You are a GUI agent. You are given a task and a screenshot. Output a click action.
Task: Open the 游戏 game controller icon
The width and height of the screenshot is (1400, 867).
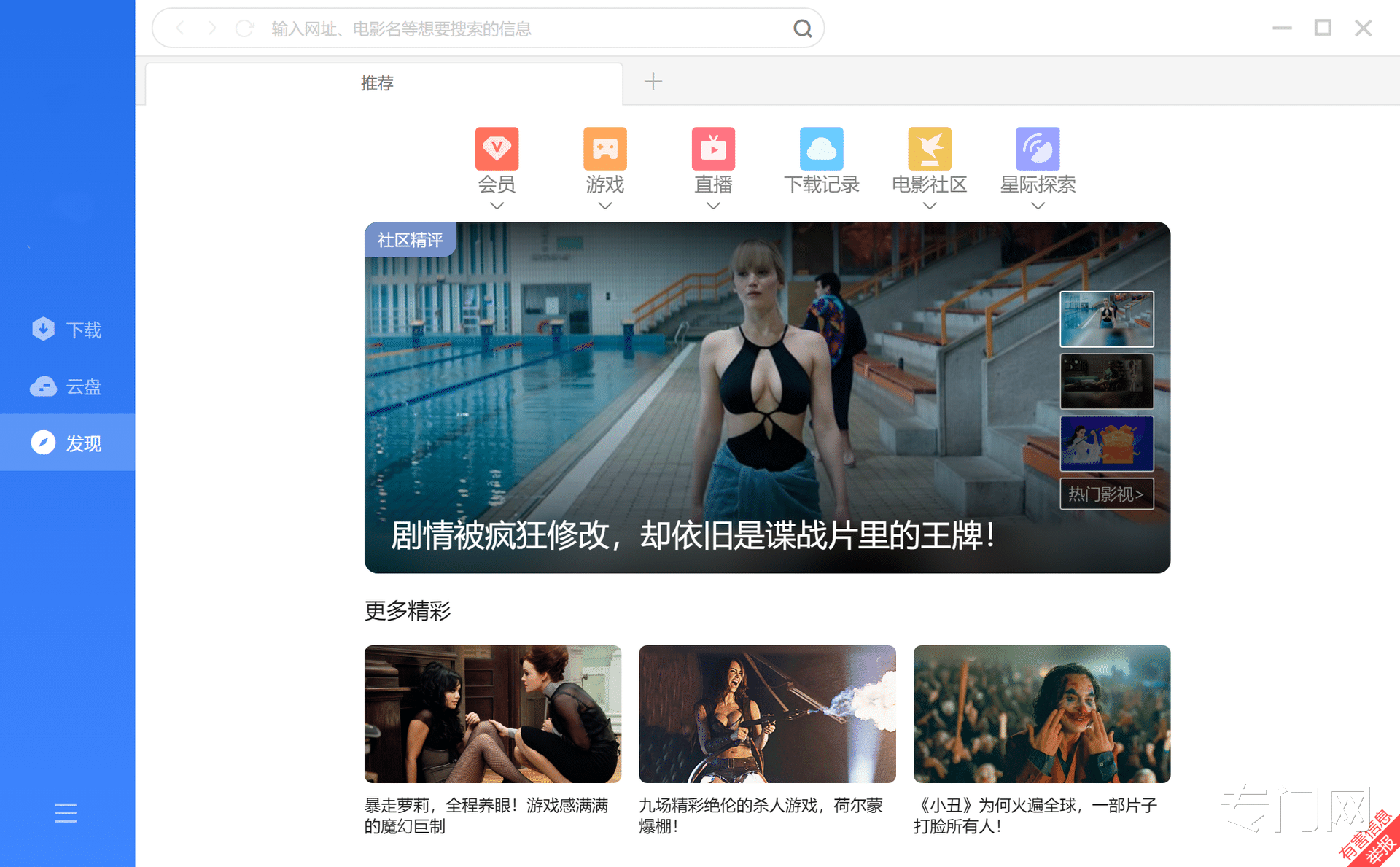(x=605, y=148)
